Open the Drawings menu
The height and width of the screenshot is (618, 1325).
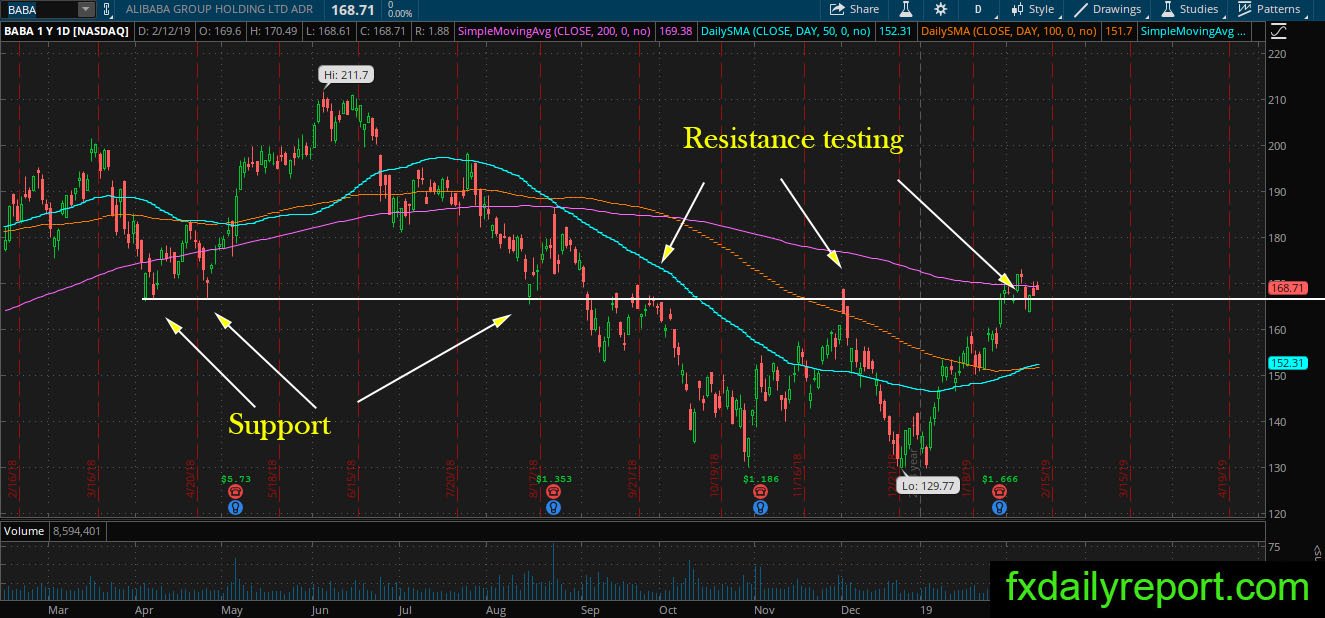click(1107, 9)
